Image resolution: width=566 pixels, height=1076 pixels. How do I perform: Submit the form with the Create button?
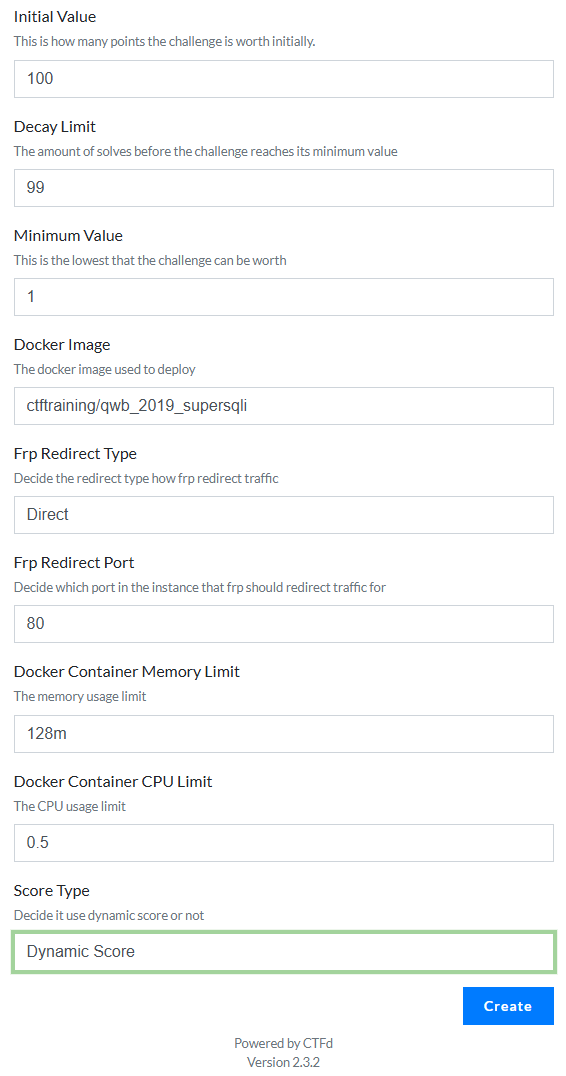508,1006
